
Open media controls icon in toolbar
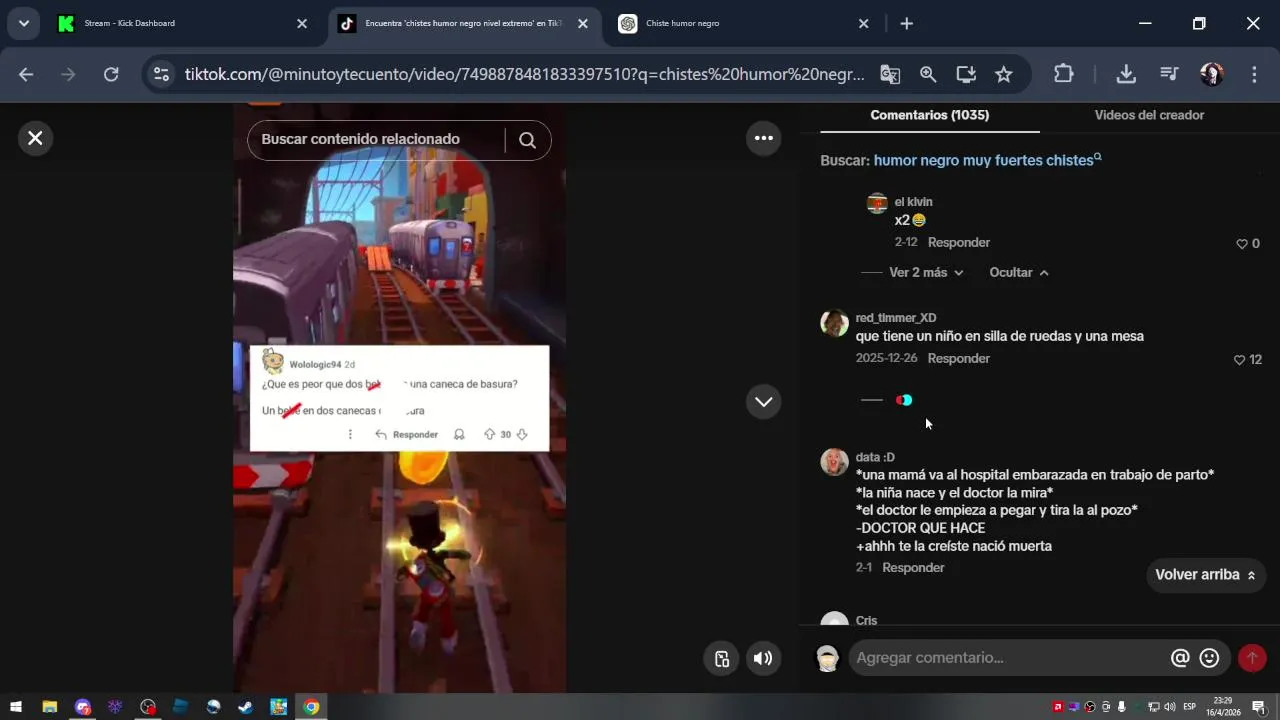click(x=1169, y=74)
